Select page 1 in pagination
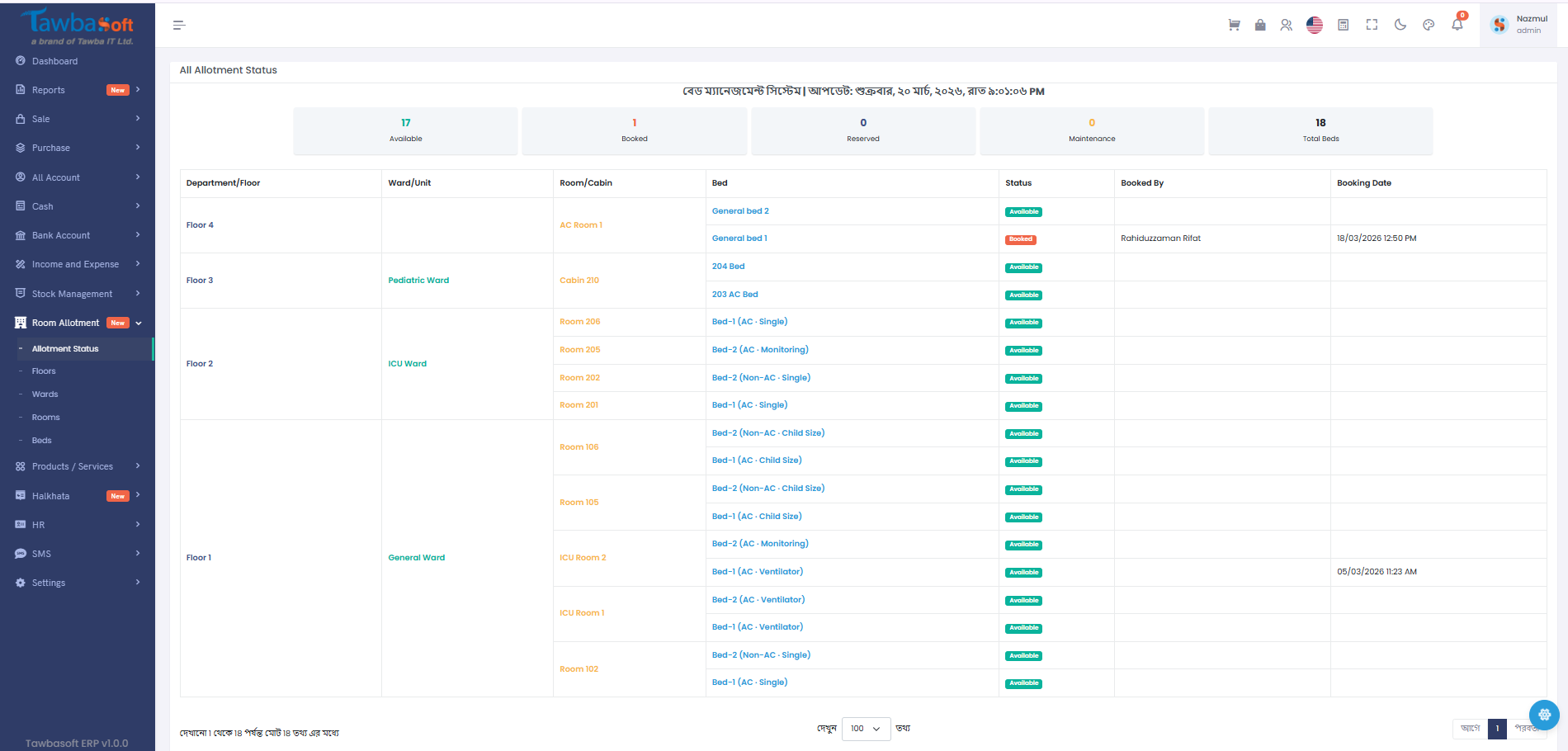 pyautogui.click(x=1497, y=729)
